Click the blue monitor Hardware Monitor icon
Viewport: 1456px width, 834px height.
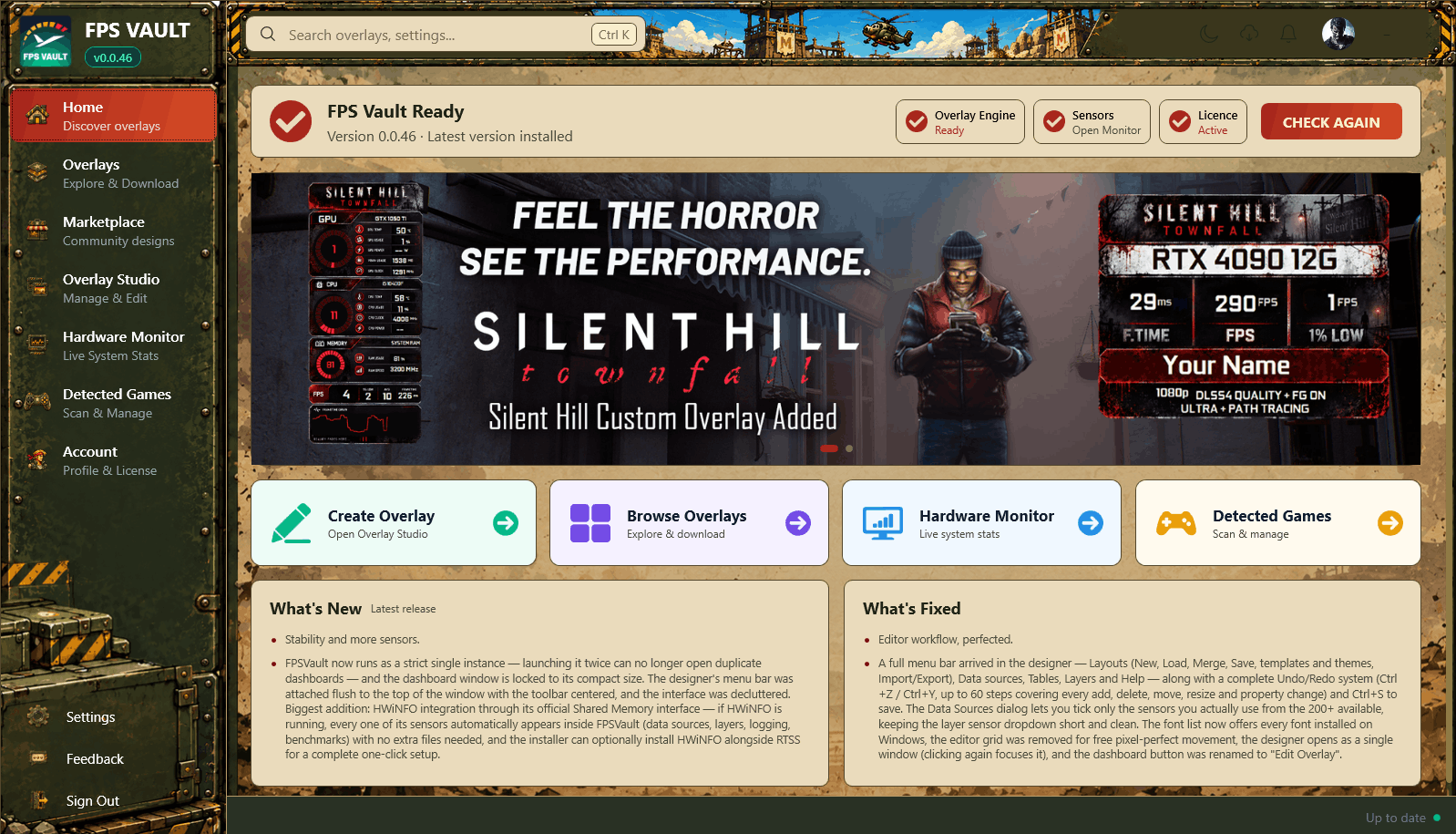pyautogui.click(x=883, y=523)
